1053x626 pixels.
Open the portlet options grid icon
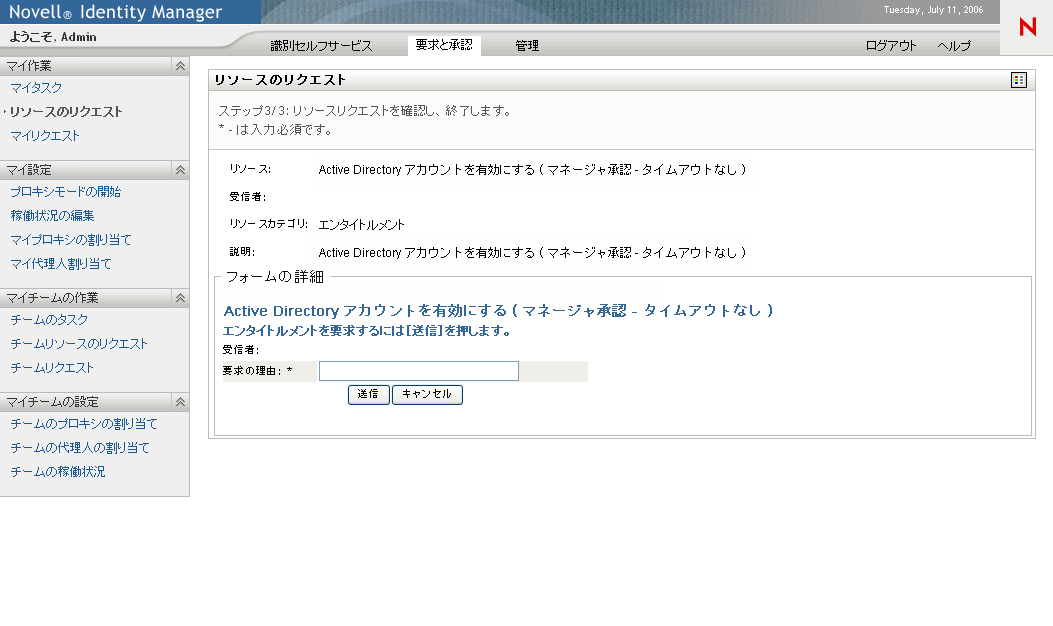(1019, 80)
